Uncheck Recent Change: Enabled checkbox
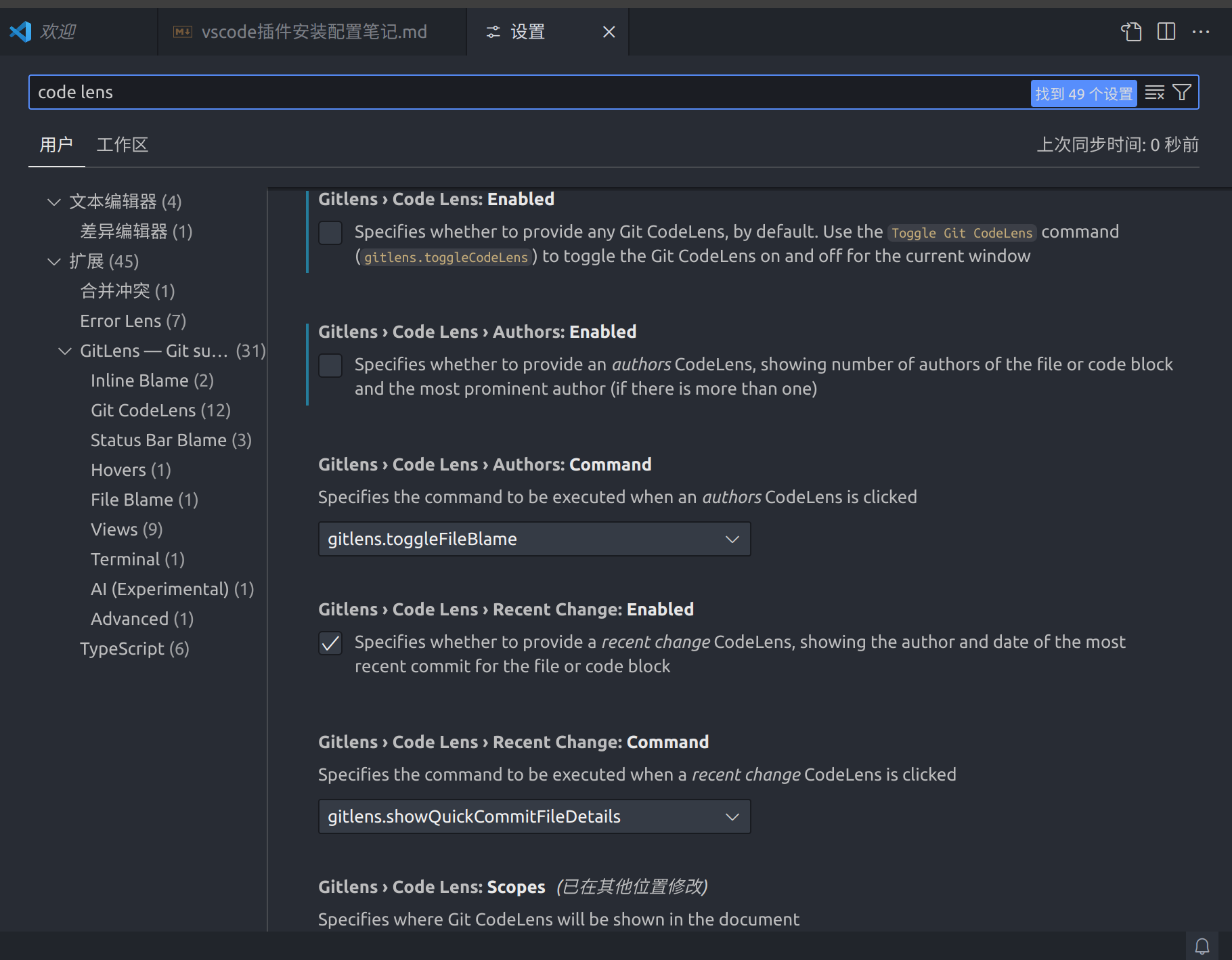 [330, 643]
